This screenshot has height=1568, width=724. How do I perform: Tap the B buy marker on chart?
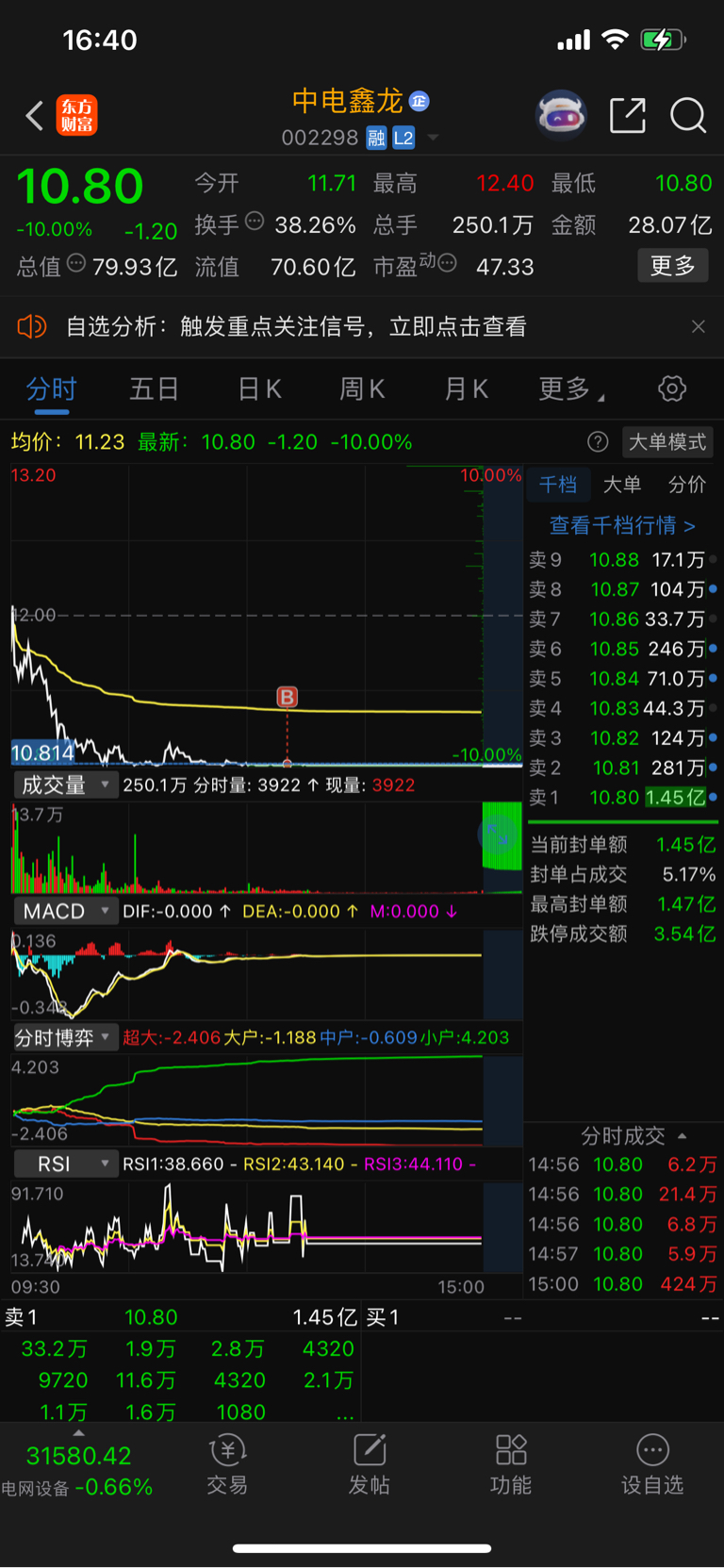click(x=287, y=697)
